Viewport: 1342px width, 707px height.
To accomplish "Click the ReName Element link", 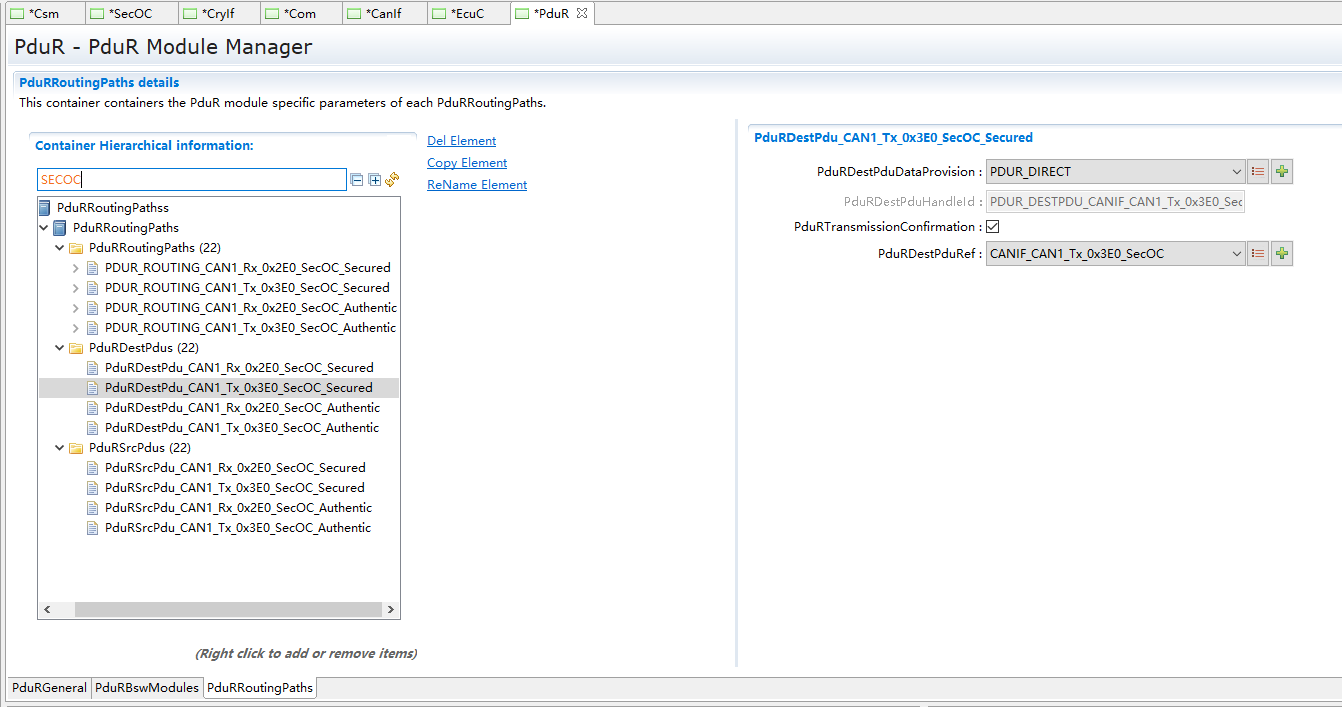I will pos(476,185).
